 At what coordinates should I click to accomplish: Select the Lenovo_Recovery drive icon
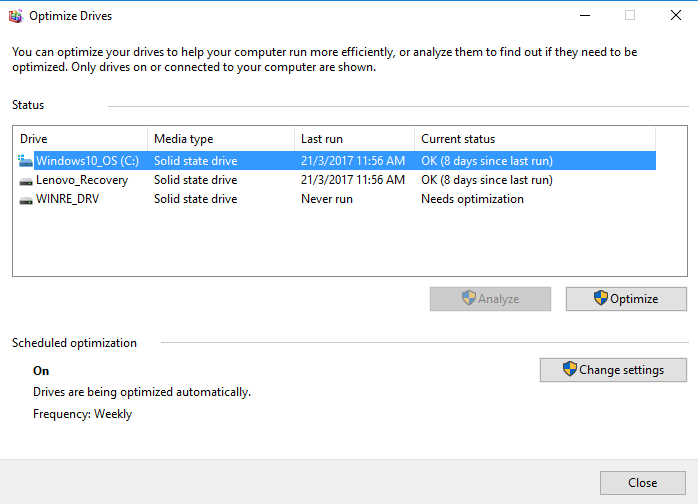point(26,180)
